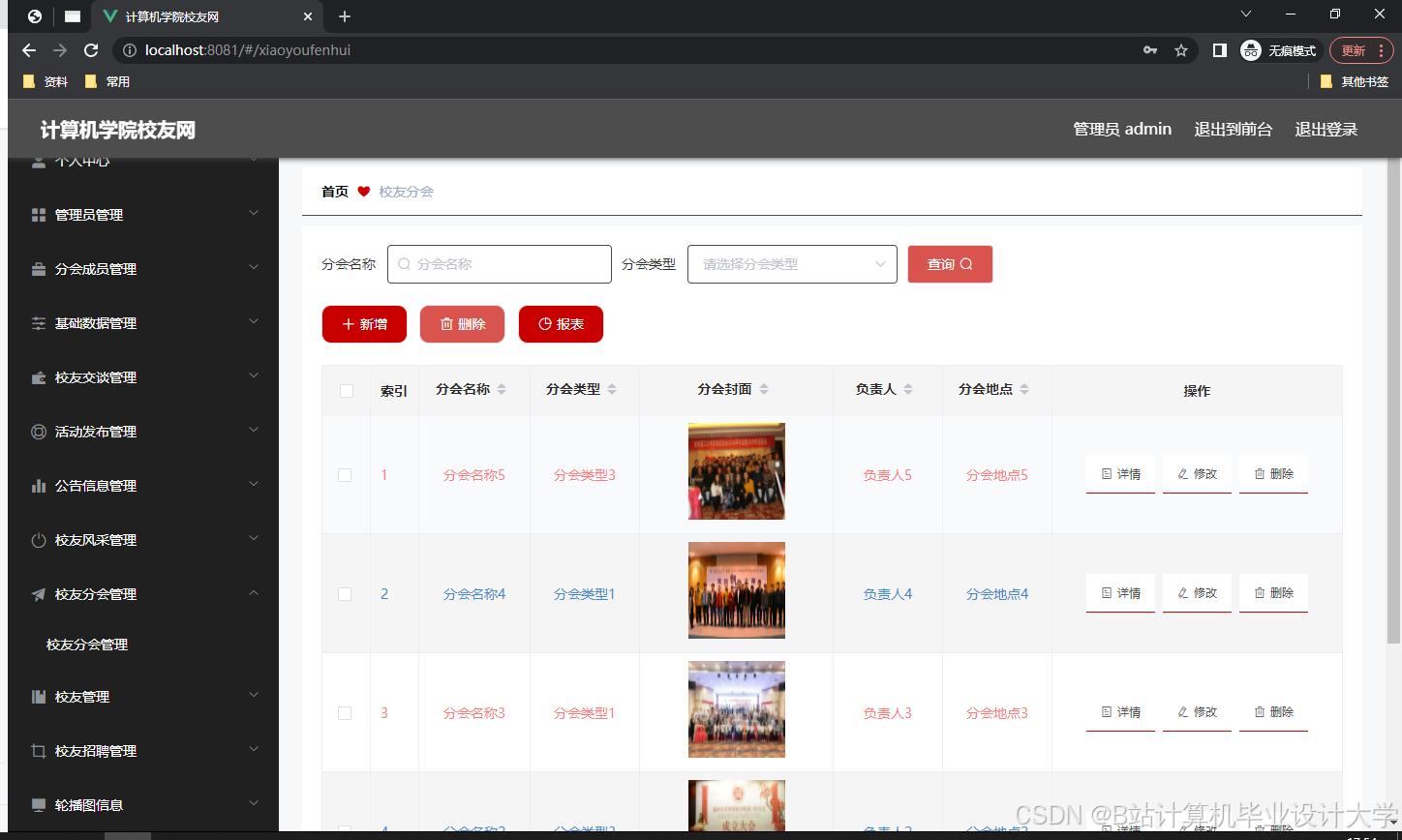
Task: Open the 校友管理 sidebar menu
Action: click(x=143, y=697)
